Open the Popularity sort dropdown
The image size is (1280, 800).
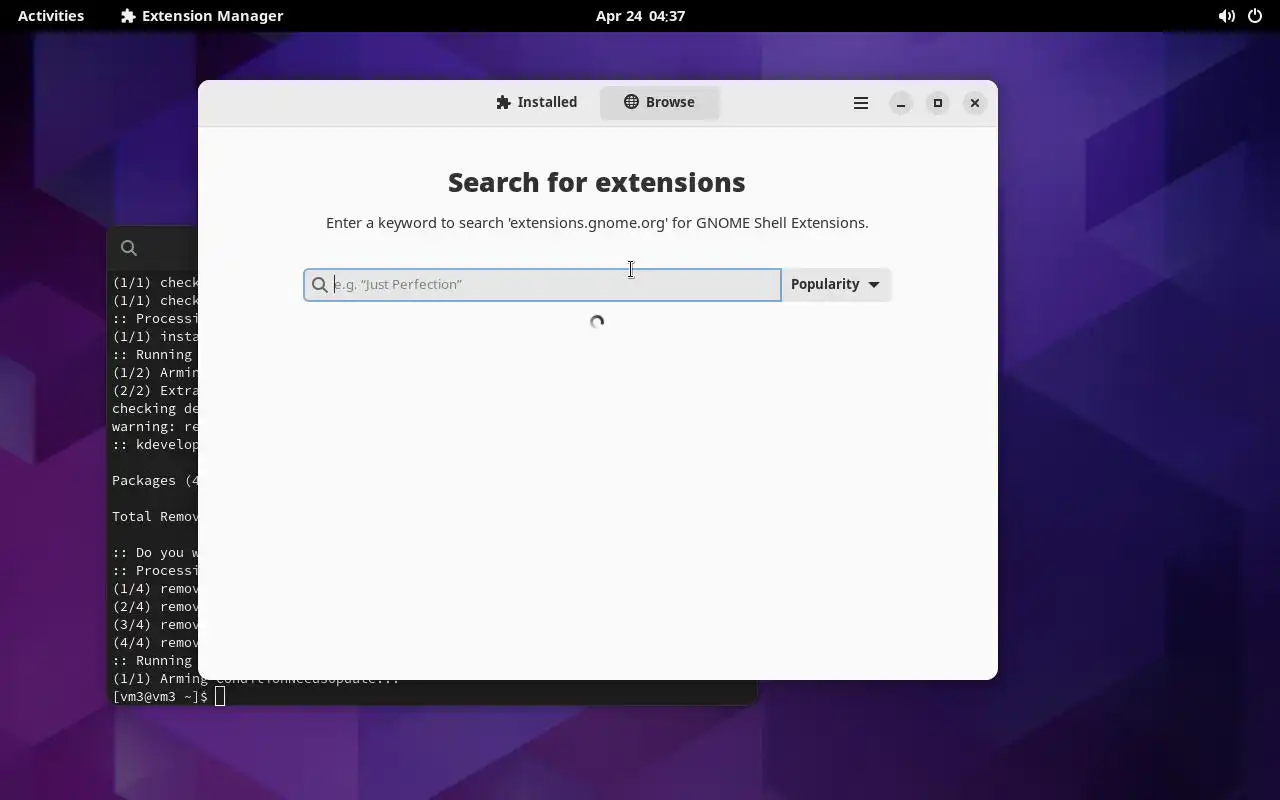pos(836,284)
